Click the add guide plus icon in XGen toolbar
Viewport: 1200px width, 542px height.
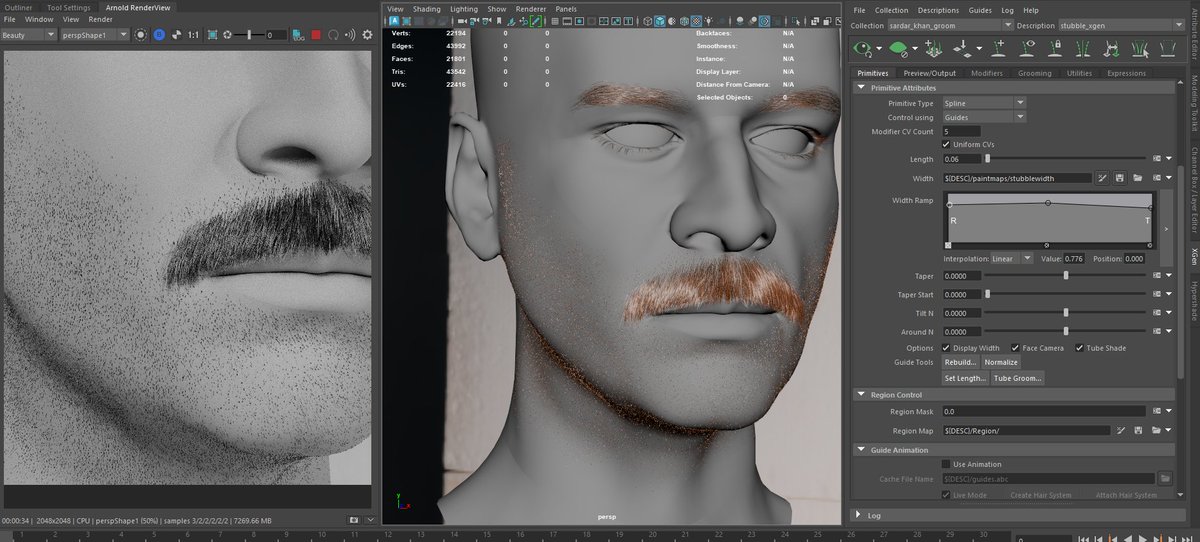tap(999, 48)
